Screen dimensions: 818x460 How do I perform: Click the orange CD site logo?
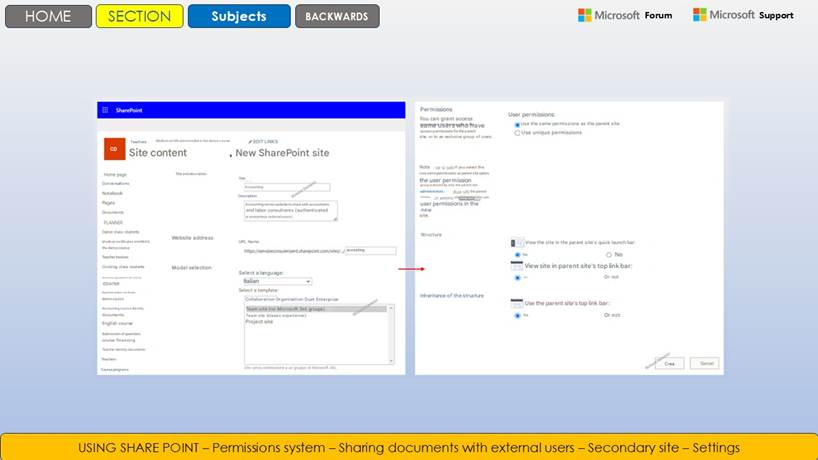point(113,149)
